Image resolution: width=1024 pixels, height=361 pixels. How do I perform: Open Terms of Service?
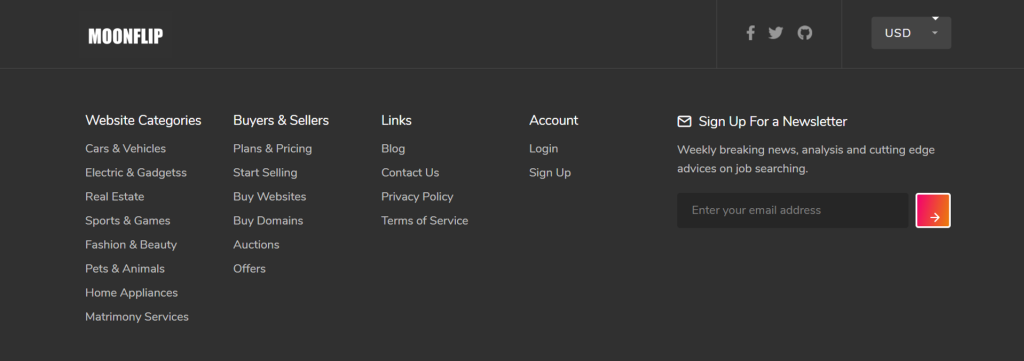pos(424,221)
